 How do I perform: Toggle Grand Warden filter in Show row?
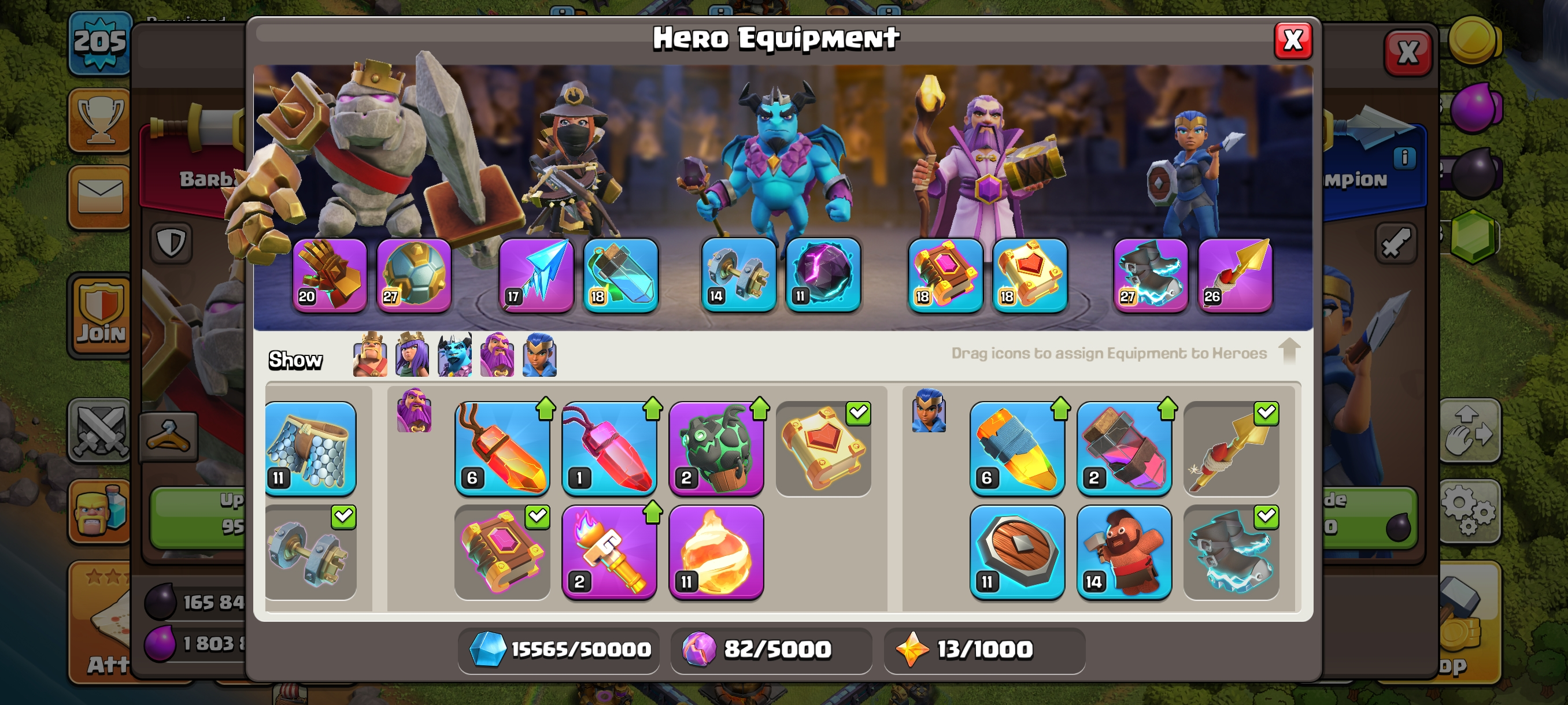[497, 355]
